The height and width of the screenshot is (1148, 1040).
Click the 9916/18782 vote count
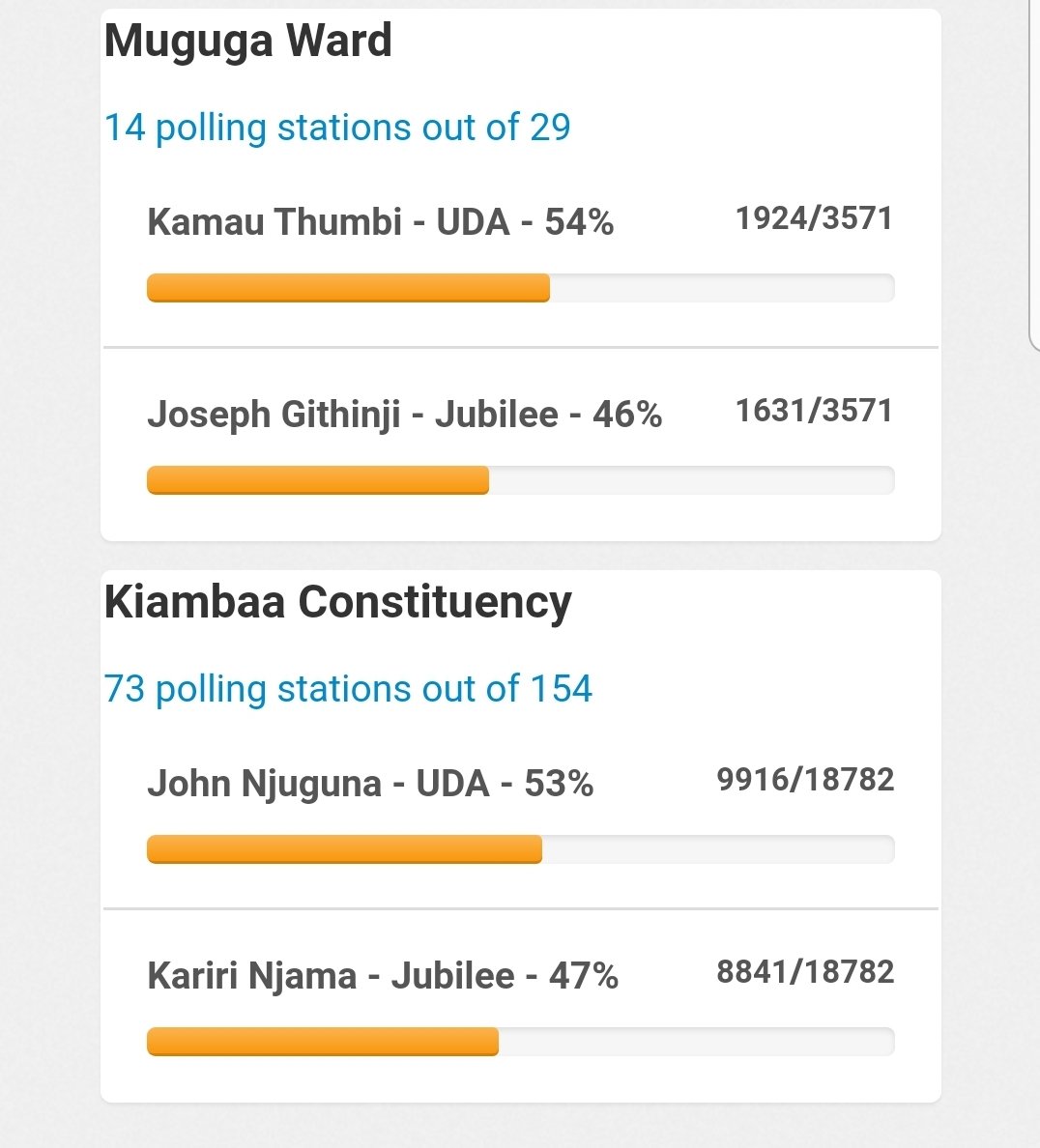[x=805, y=780]
